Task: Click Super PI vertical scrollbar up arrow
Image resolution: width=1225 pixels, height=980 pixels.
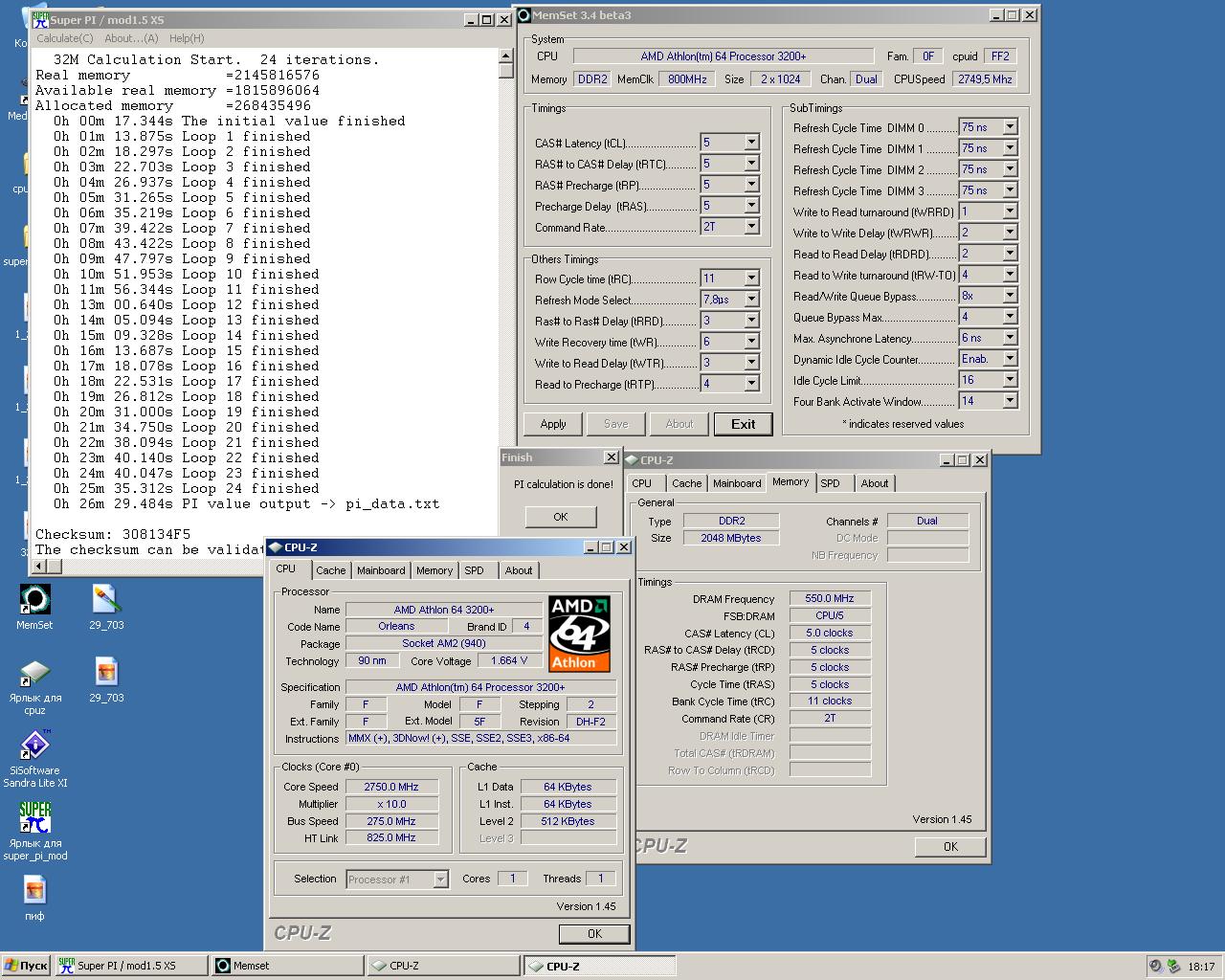Action: click(x=506, y=56)
